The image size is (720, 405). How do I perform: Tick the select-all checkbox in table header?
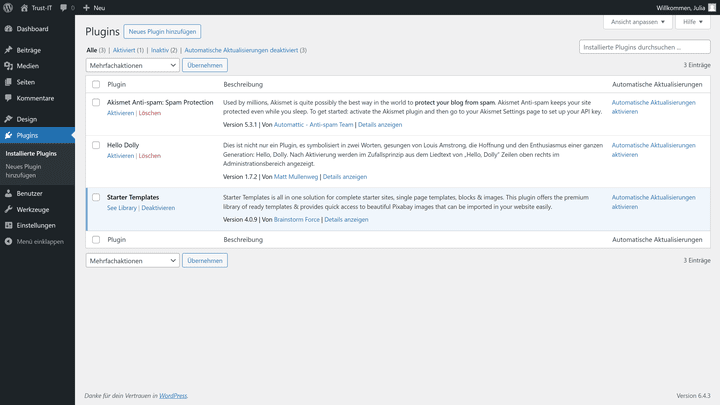point(96,84)
